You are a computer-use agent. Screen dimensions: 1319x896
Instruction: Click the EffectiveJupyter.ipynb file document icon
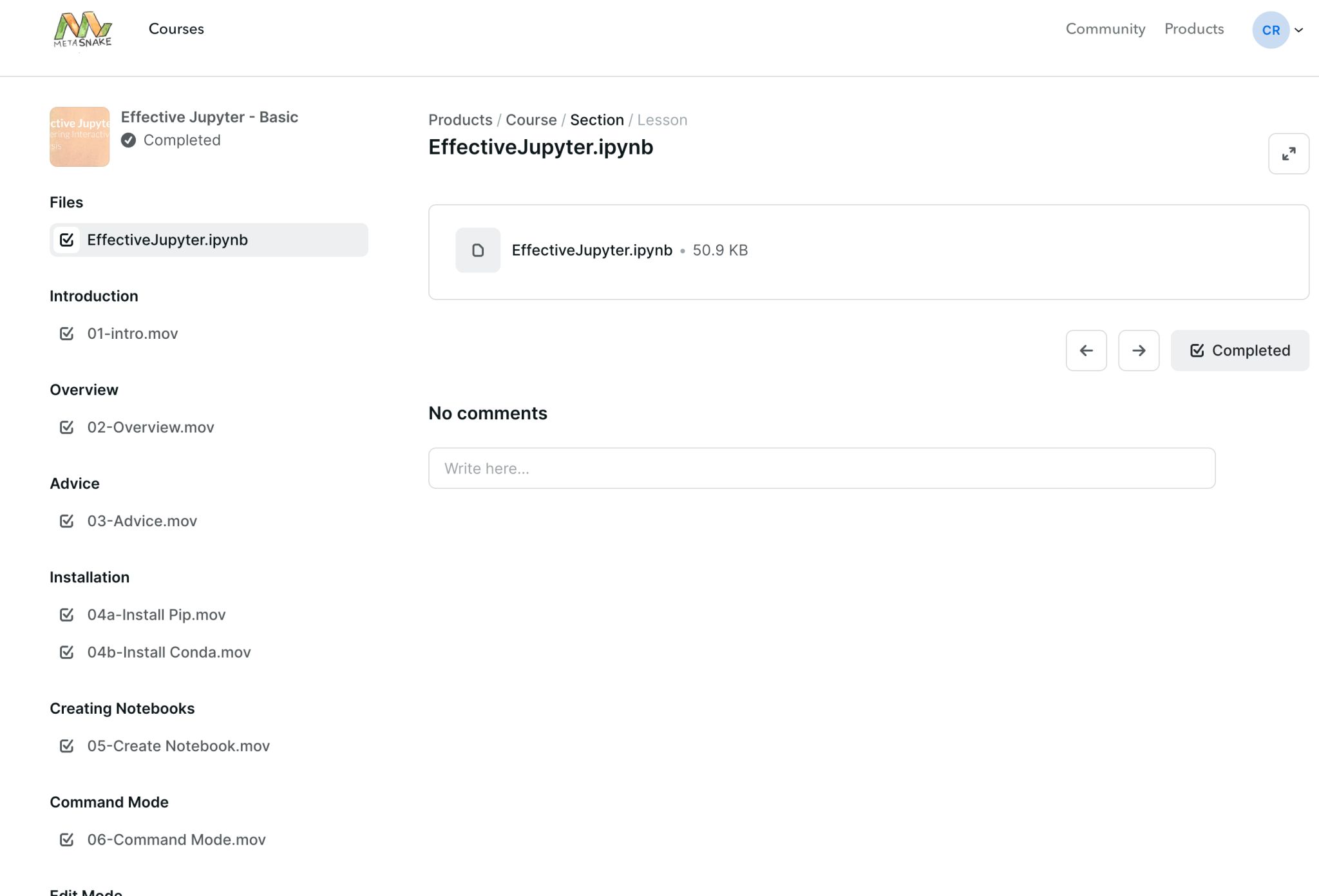477,250
